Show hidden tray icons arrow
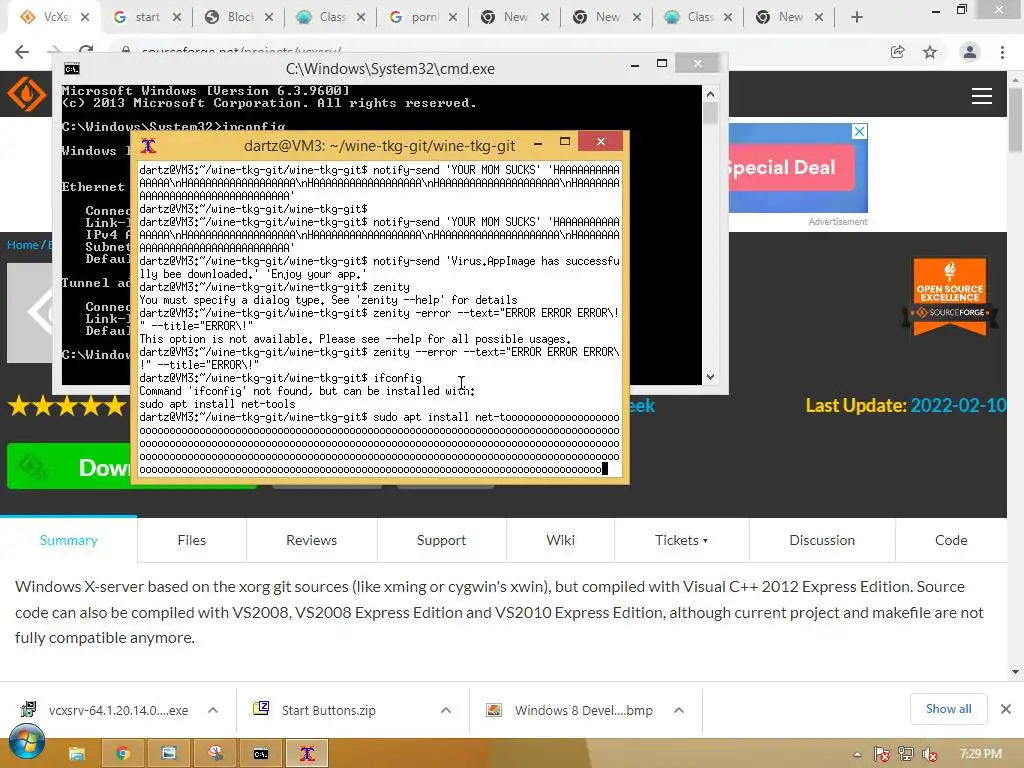This screenshot has width=1024, height=768. coord(857,754)
